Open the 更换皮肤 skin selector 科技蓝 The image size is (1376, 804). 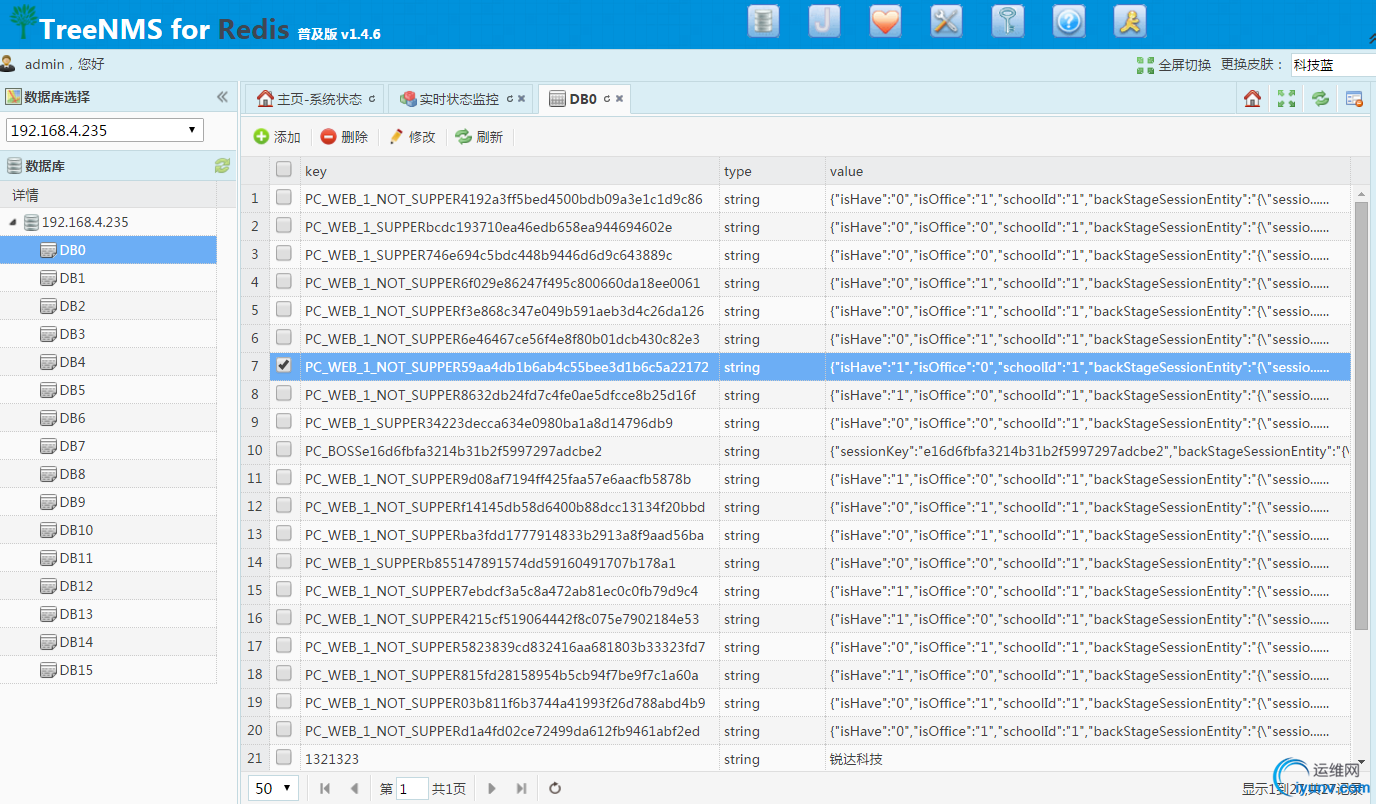[x=1333, y=65]
